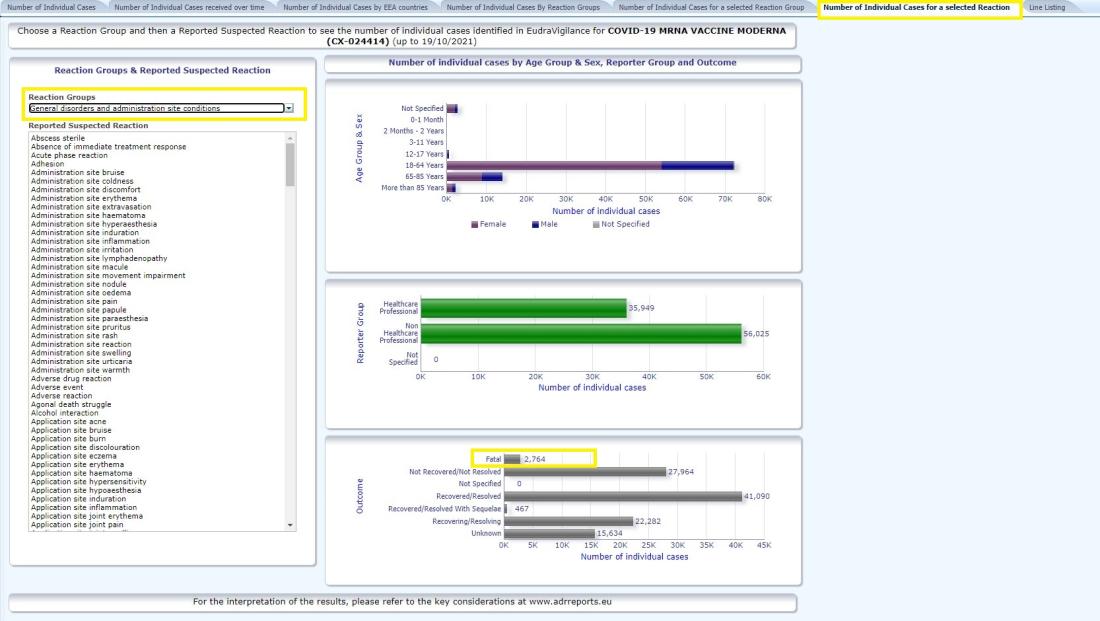Pick 'Administration site rash'
The width and height of the screenshot is (1100, 621).
click(x=74, y=335)
